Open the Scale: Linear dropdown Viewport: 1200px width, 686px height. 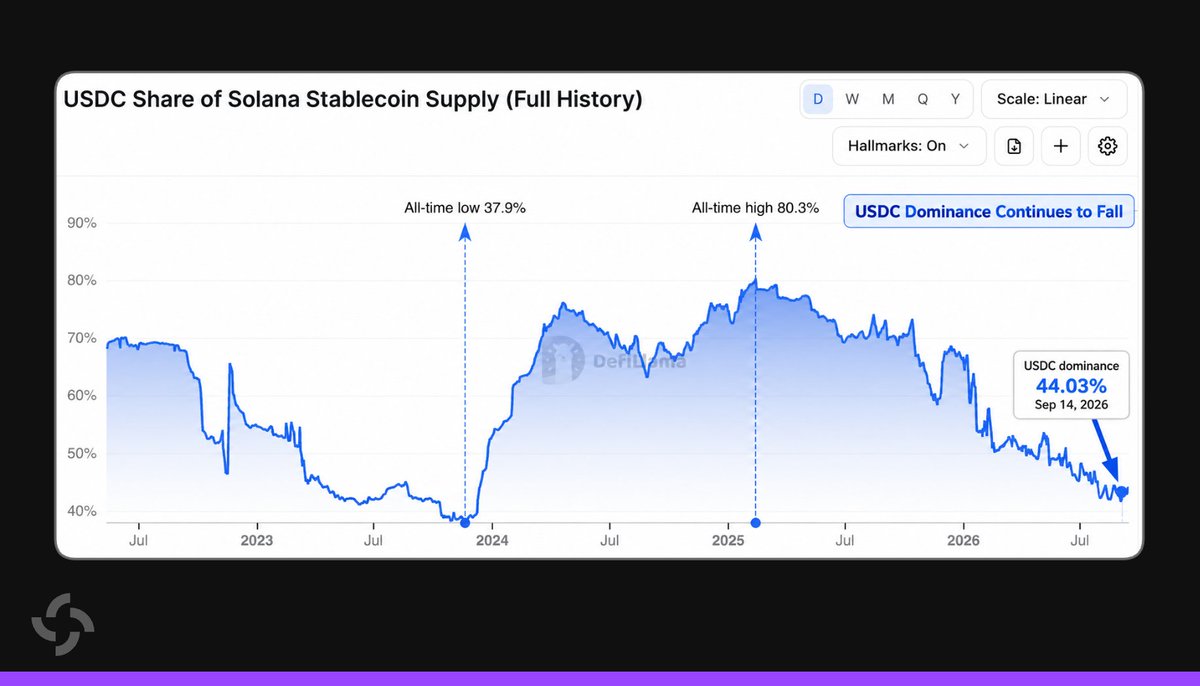(x=1054, y=99)
